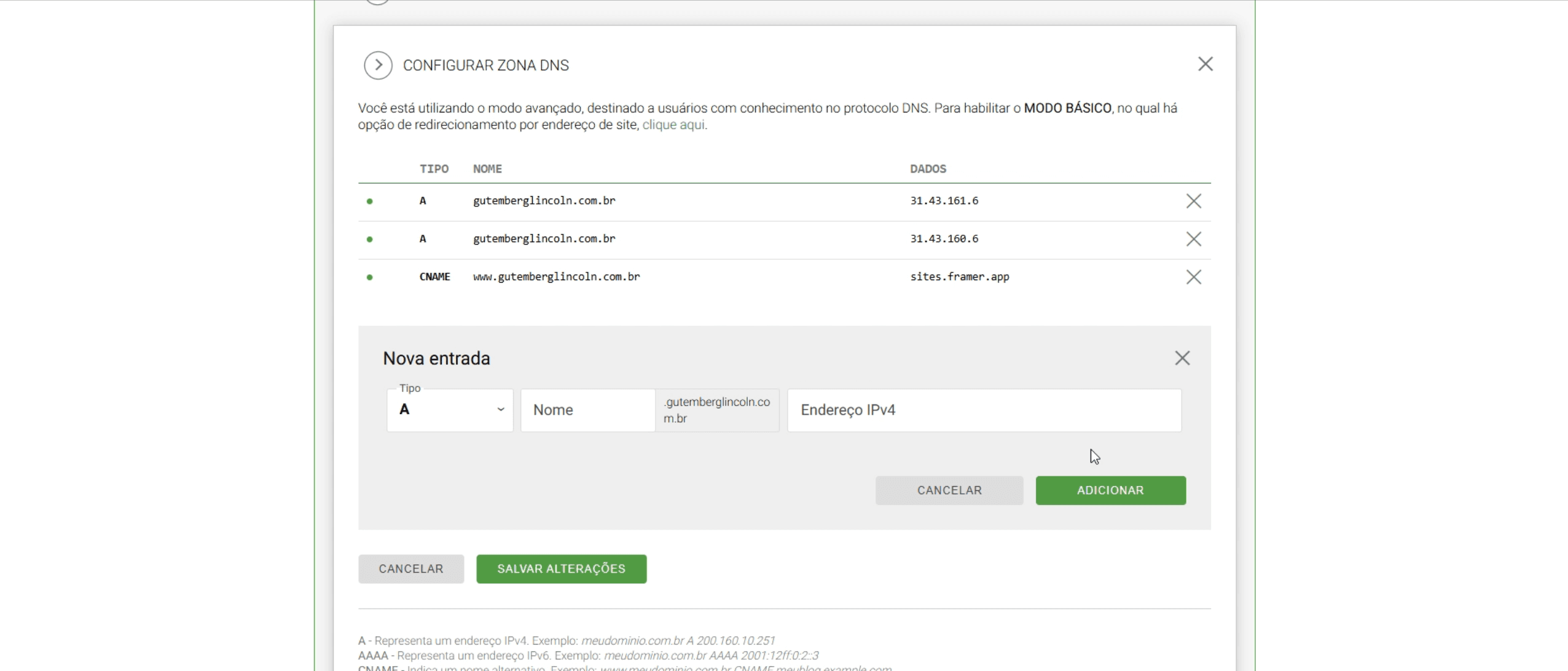The width and height of the screenshot is (1568, 671).
Task: Save changes with SALVAR ALTERAÇÕES
Action: 561,569
